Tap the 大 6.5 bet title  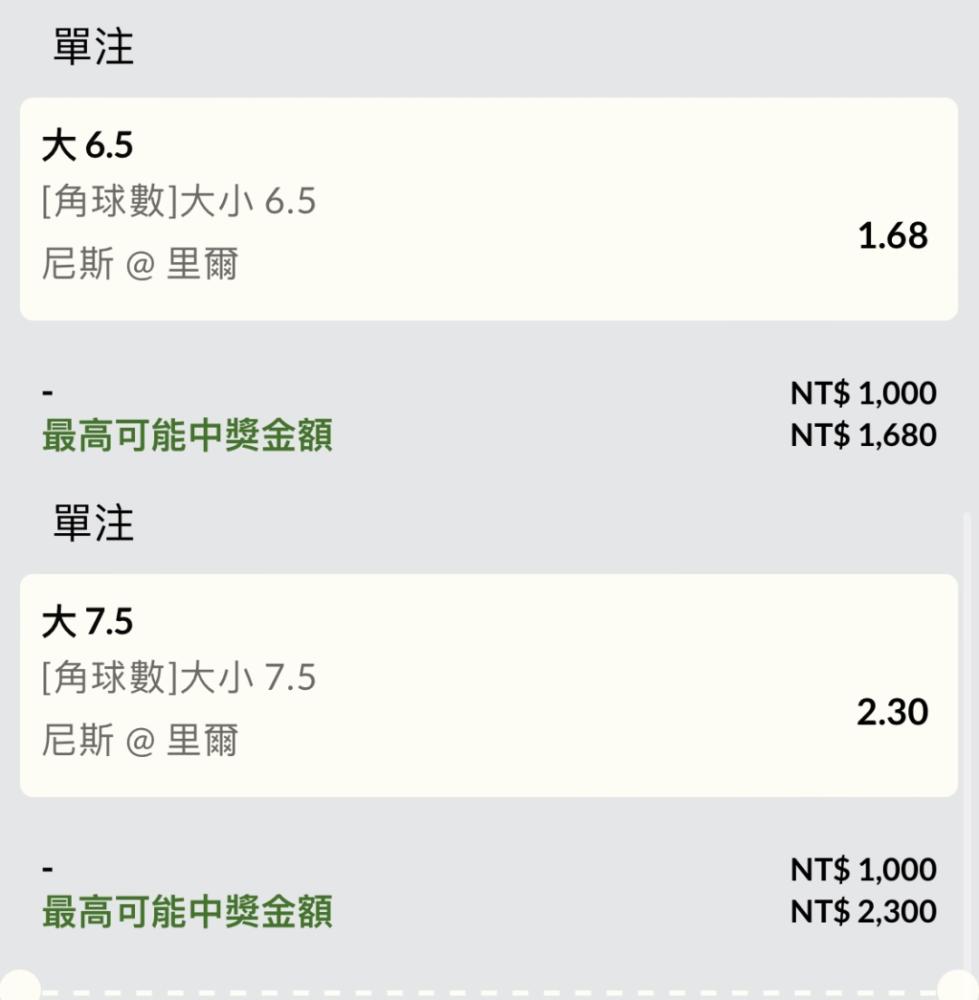coord(87,145)
